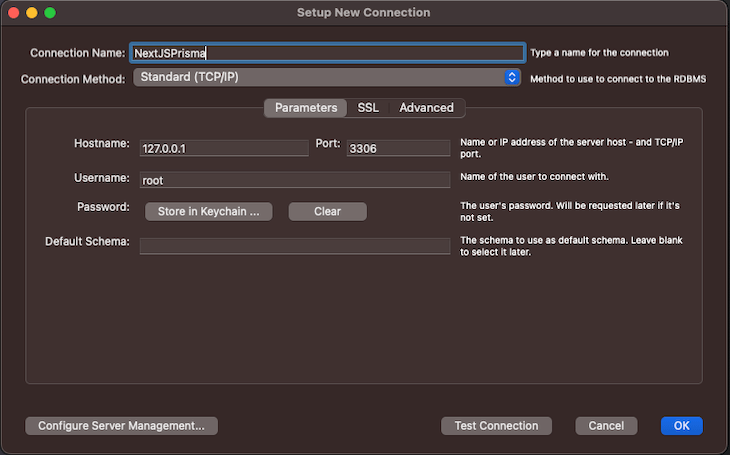Image resolution: width=730 pixels, height=455 pixels.
Task: Confirm the connection with OK
Action: click(x=681, y=426)
